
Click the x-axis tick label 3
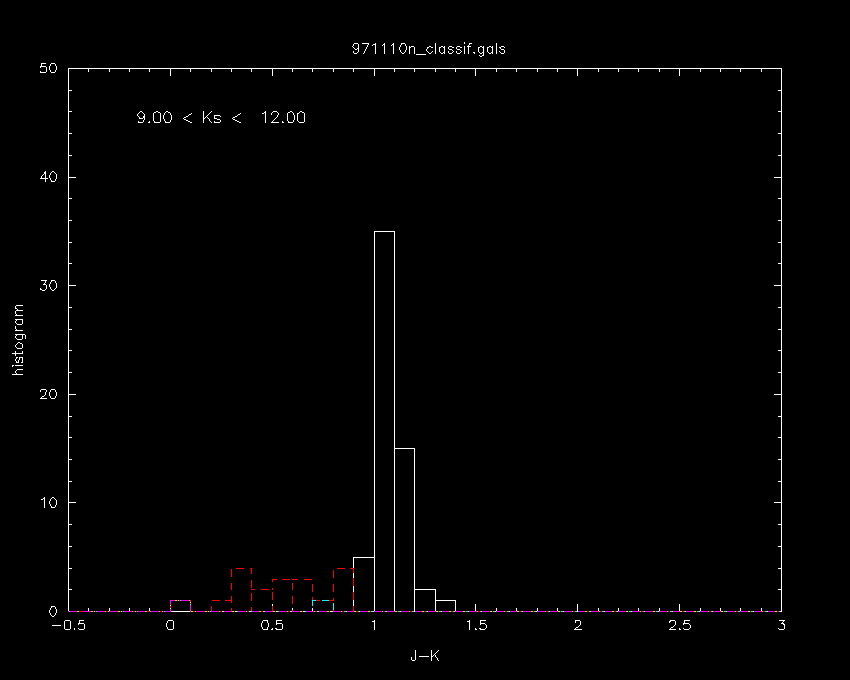(x=781, y=625)
